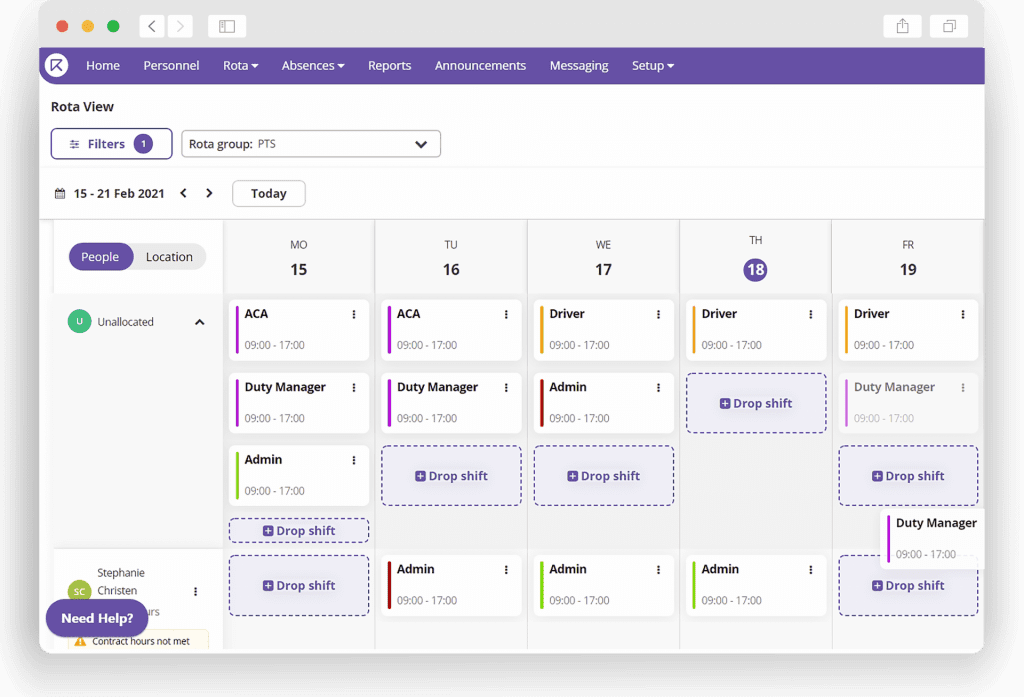
Task: Switch view to Location toggle
Action: click(x=169, y=257)
